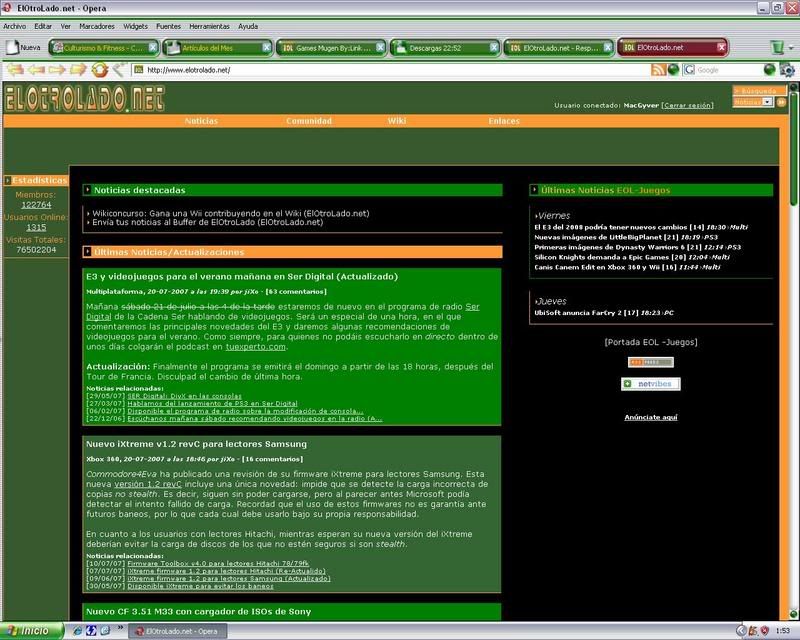Click the red shield tray icon

pyautogui.click(x=764, y=631)
